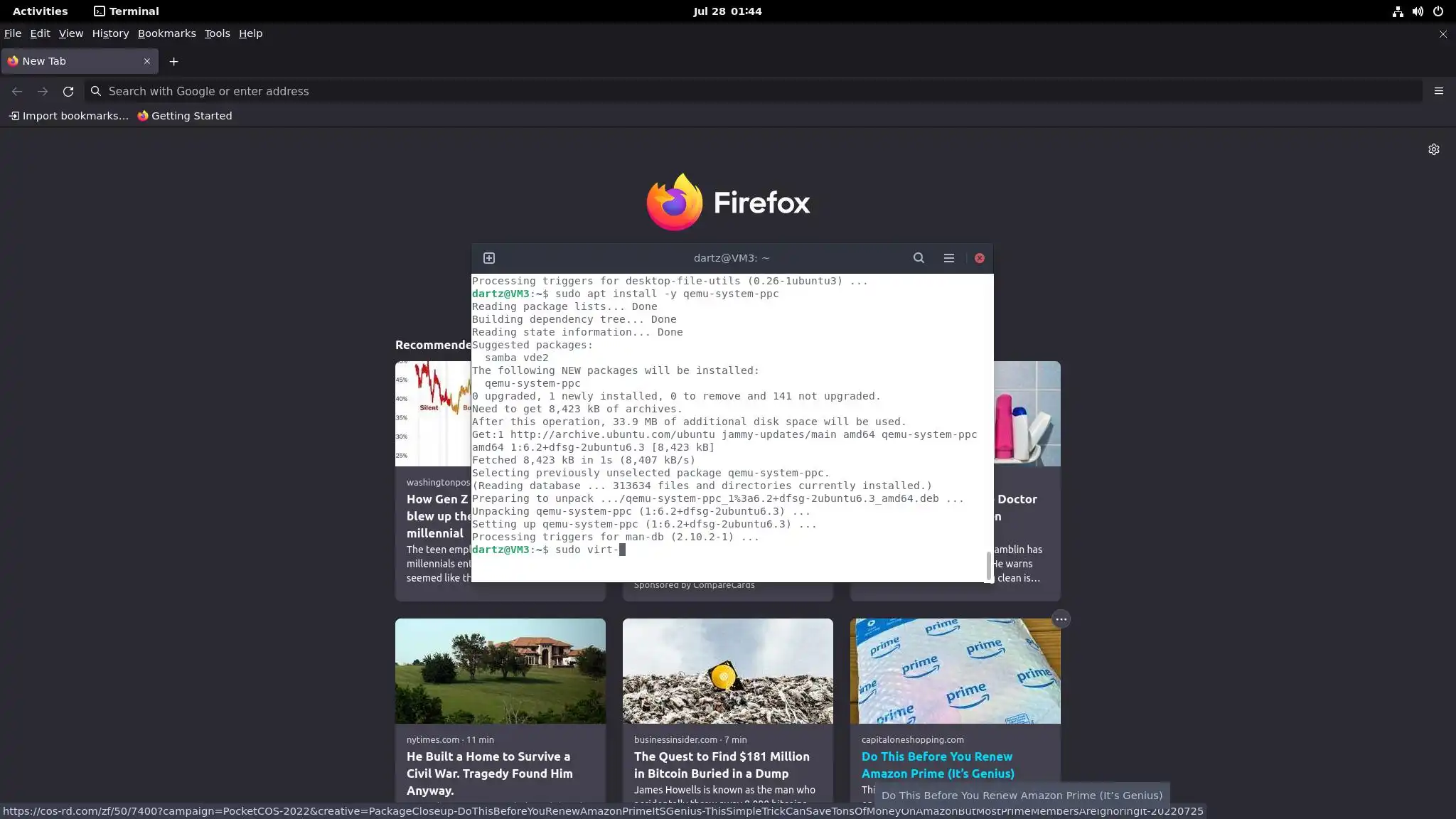
Task: Open the History menu
Action: [x=110, y=33]
